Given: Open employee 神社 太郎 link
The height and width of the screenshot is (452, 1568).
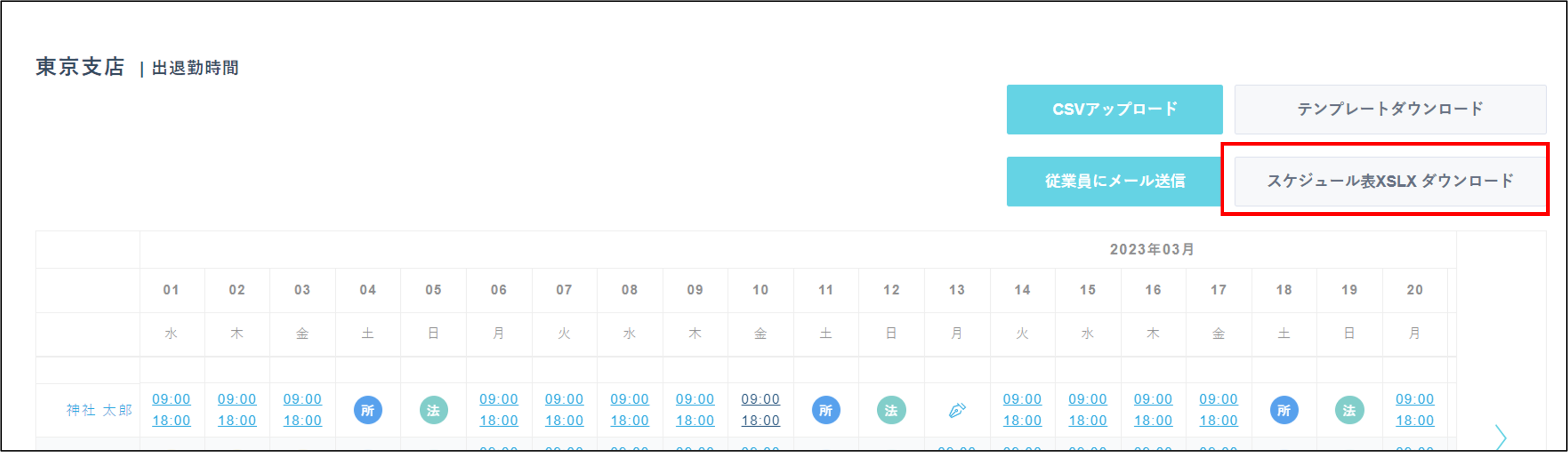Looking at the screenshot, I should (x=99, y=410).
